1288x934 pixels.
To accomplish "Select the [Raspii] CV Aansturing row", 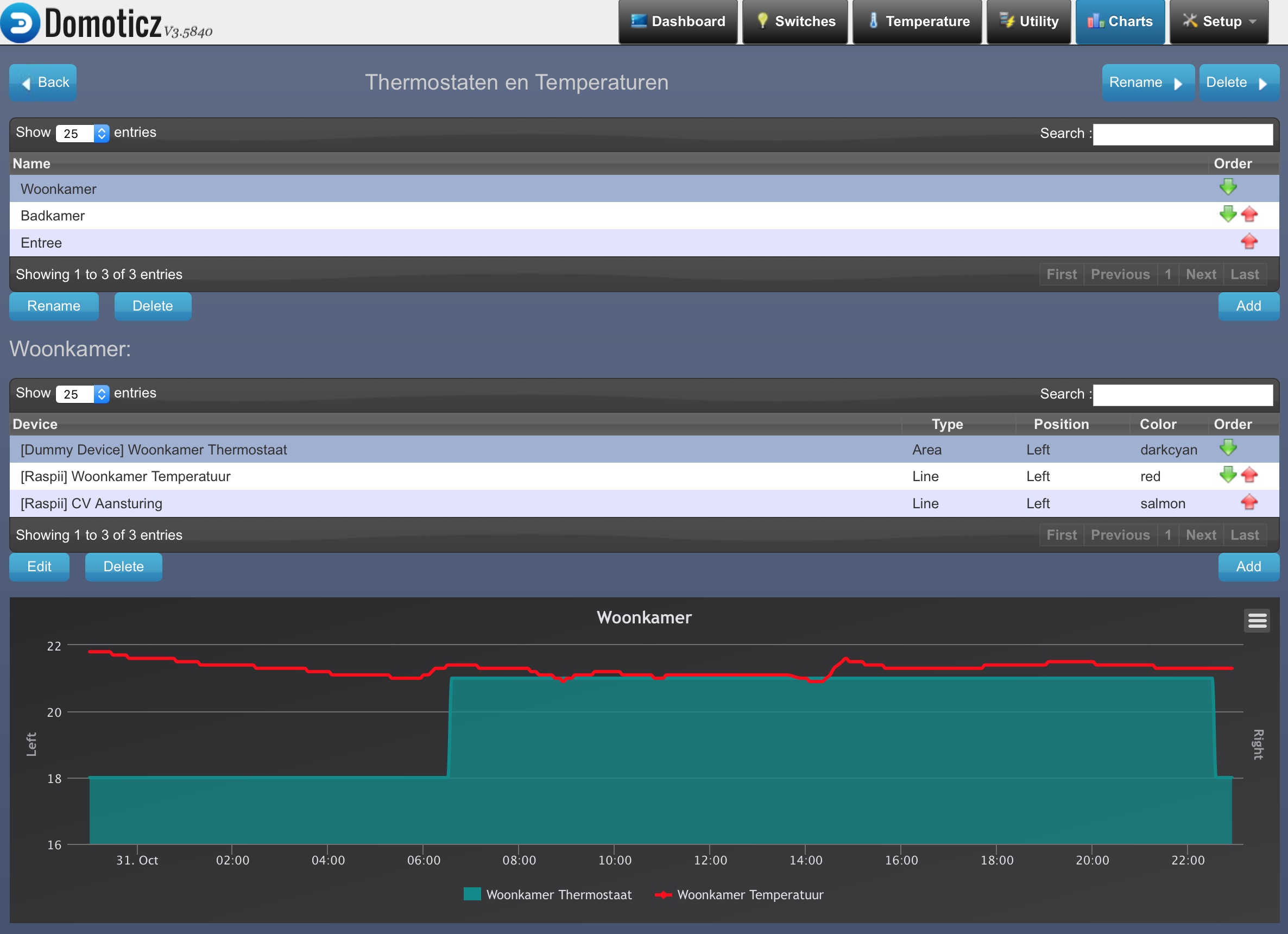I will tap(644, 503).
